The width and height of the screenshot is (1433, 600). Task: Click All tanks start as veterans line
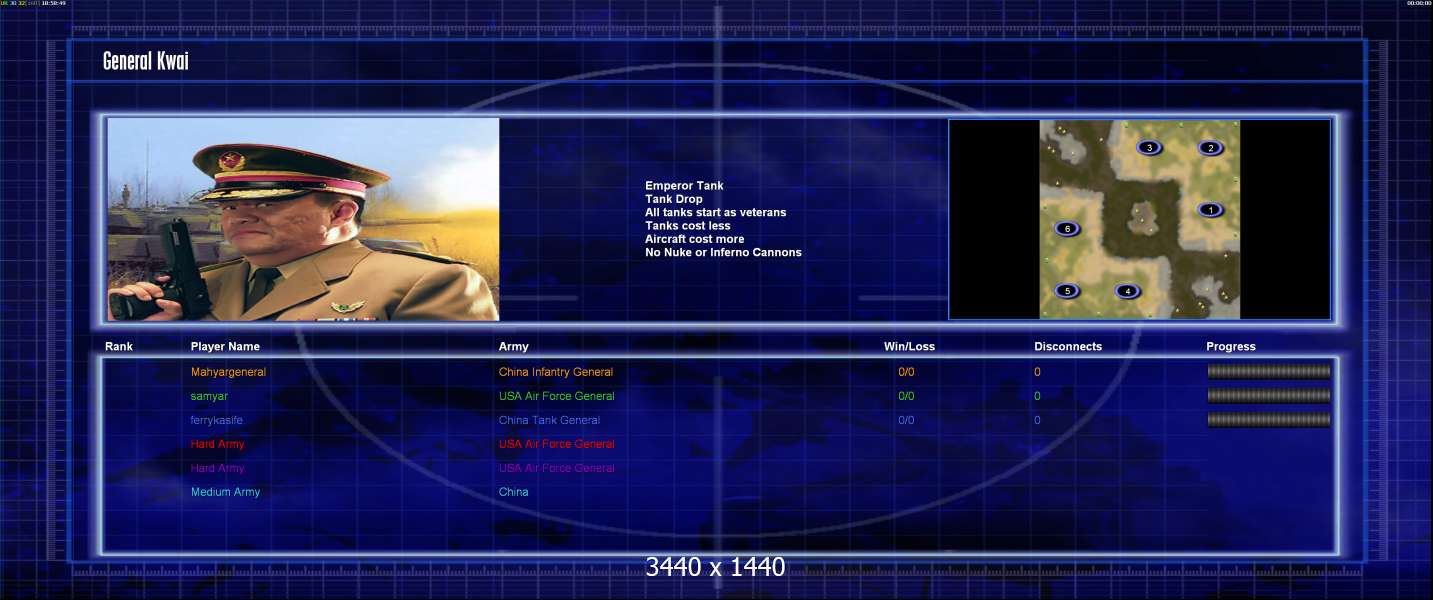coord(716,212)
